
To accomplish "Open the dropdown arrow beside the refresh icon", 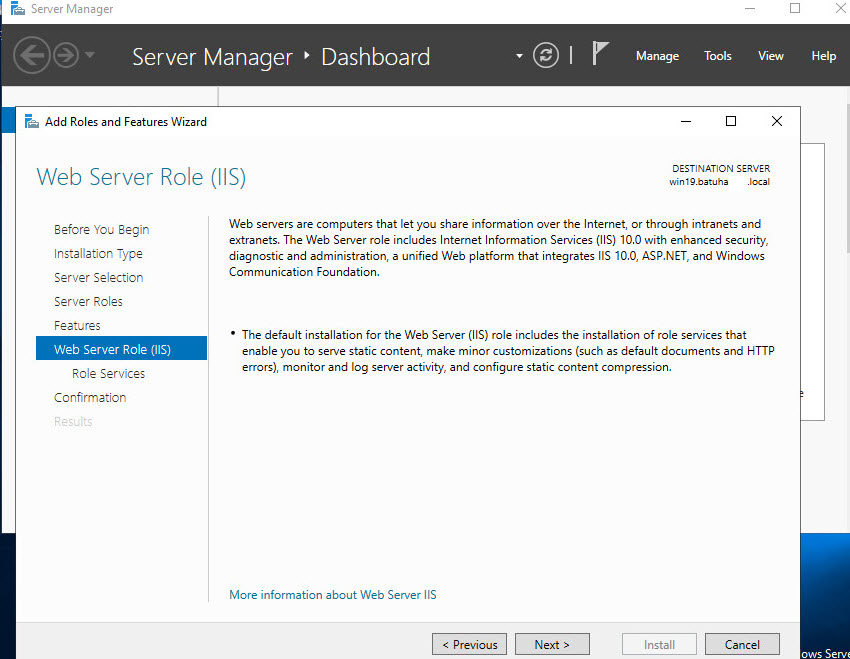I will [519, 56].
